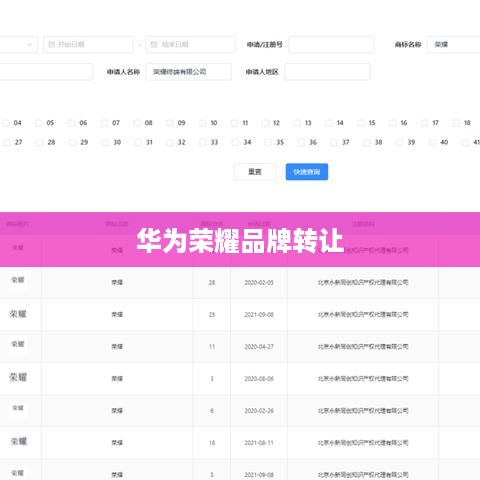480x480 pixels.
Task: Check the class 18 checkbox
Action: pos(456,123)
